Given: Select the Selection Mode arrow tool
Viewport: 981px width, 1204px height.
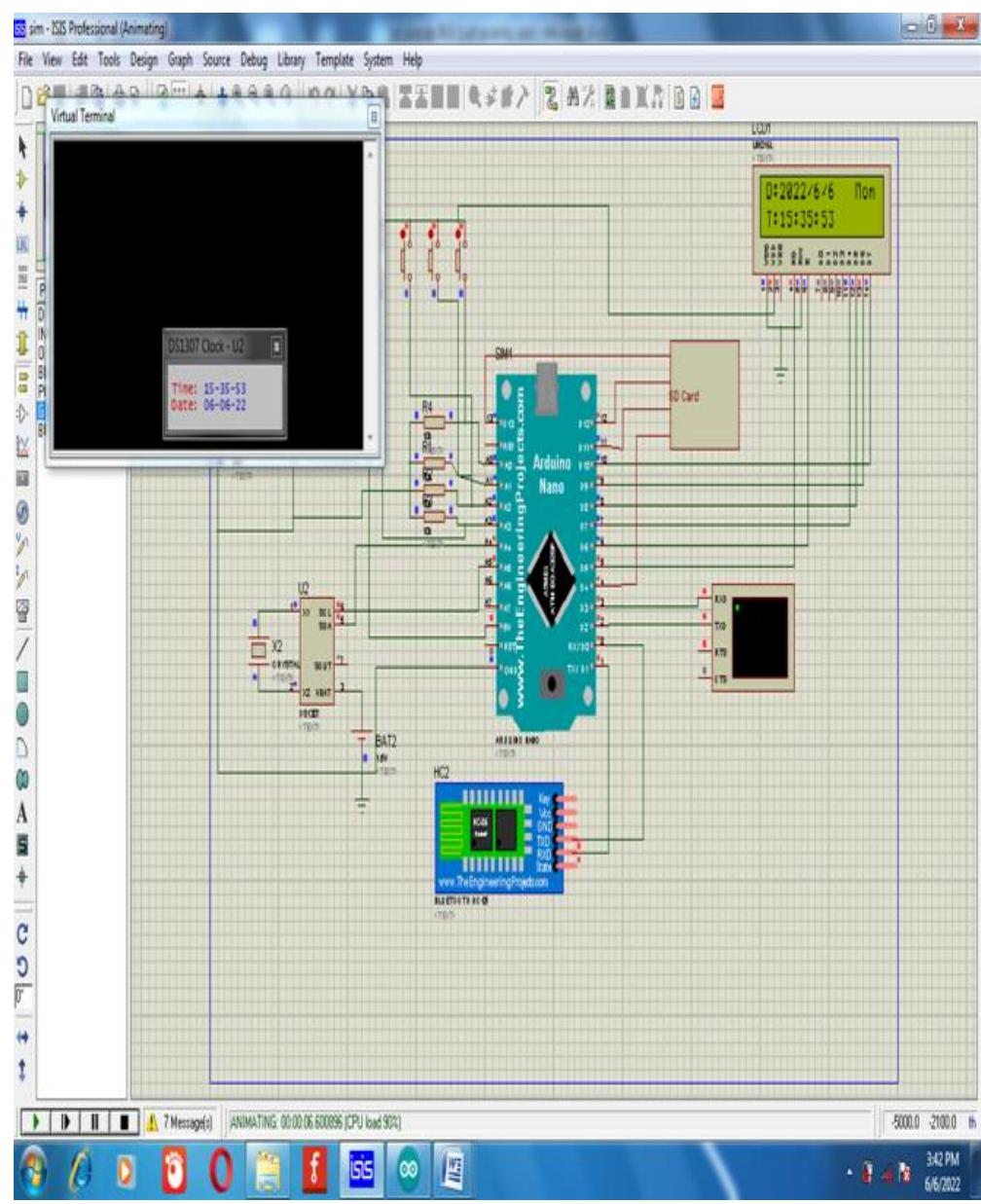Looking at the screenshot, I should point(21,148).
